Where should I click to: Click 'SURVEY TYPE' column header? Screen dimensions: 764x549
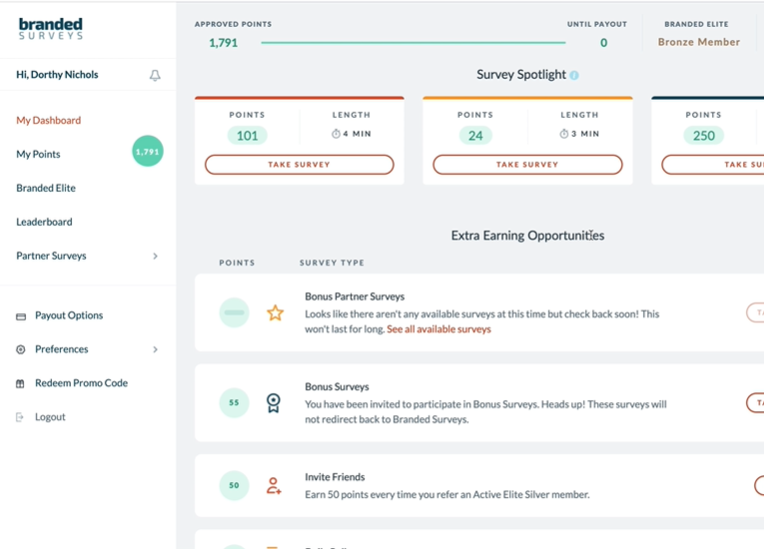(332, 263)
